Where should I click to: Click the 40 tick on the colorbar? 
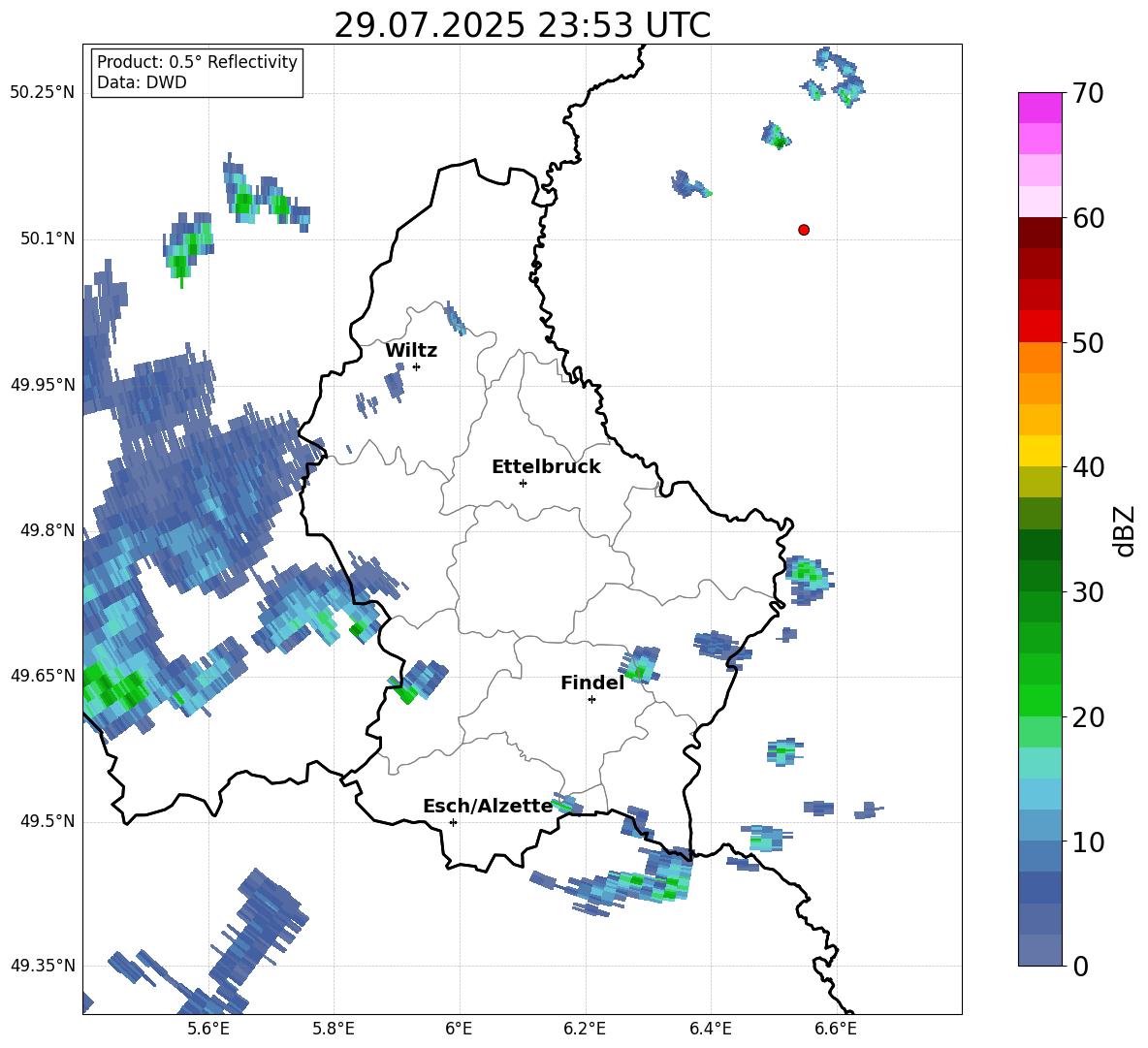coord(1088,467)
